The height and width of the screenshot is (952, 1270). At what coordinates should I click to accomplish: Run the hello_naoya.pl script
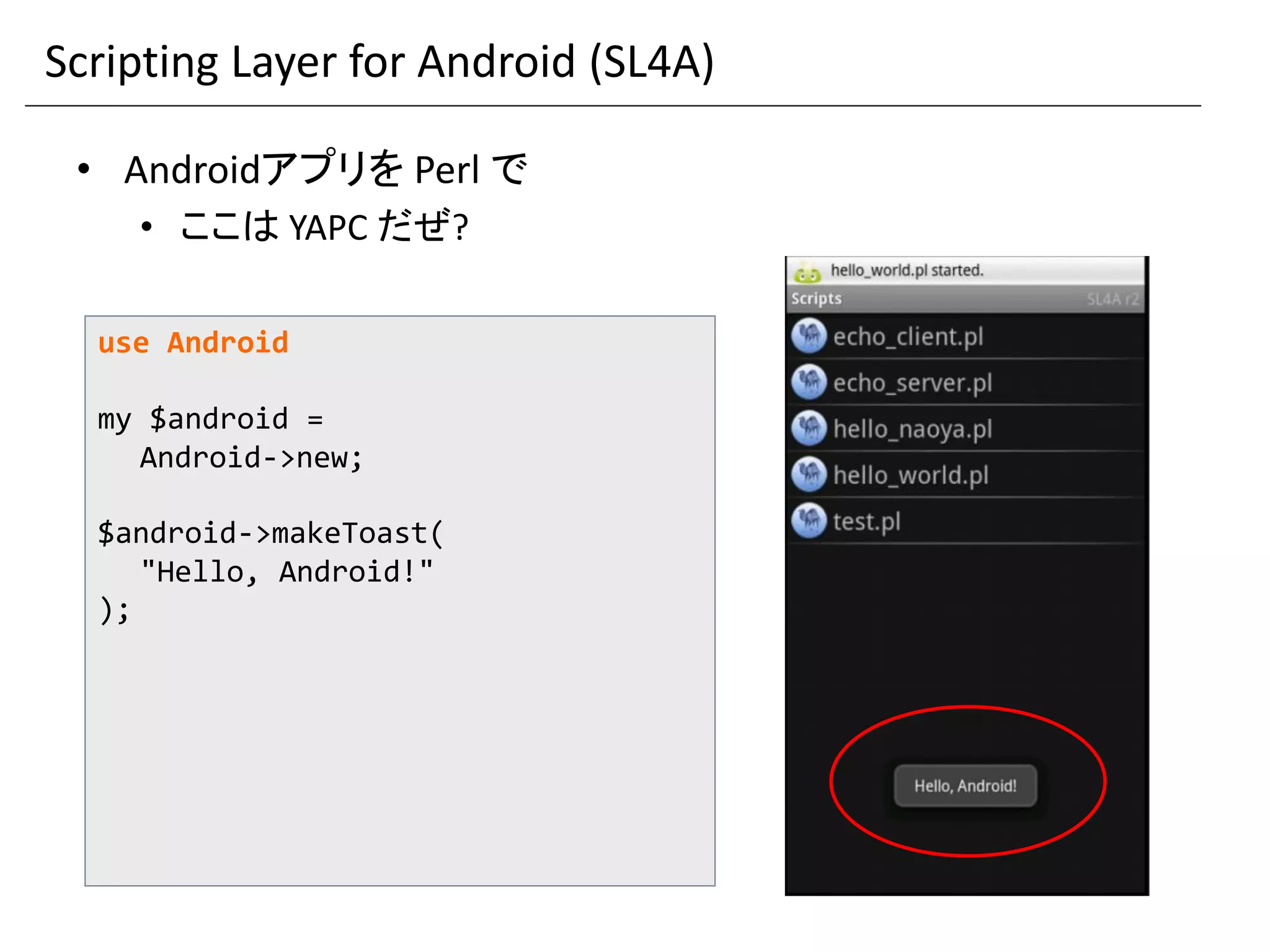[x=965, y=429]
